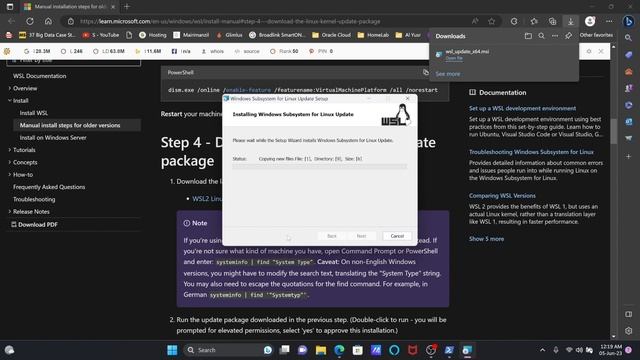The image size is (640, 360).
Task: Expand the Release Notes section
Action: click(x=10, y=211)
